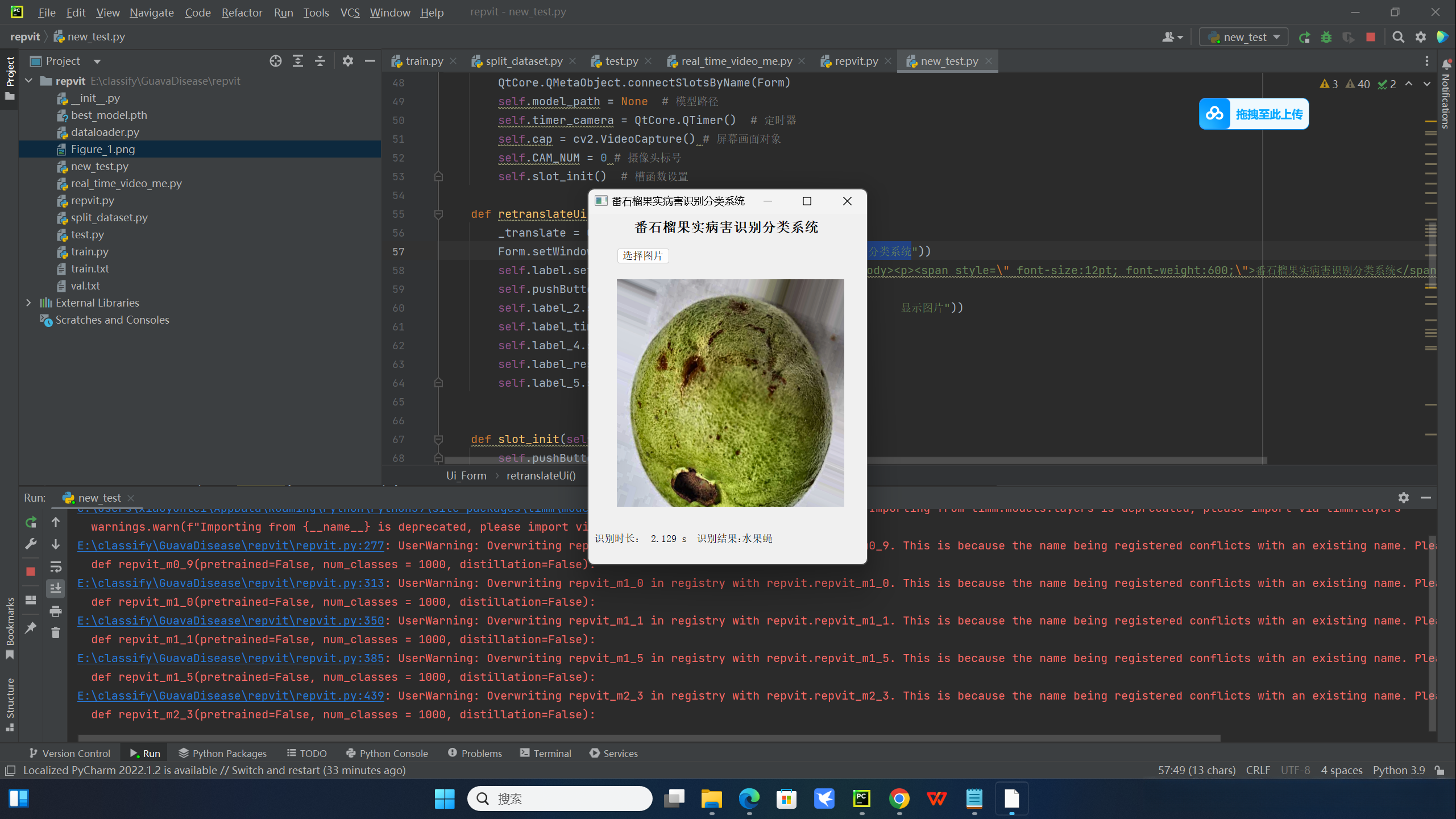Screen dimensions: 1456x819
Task: Click the 选择图片 button
Action: [642, 256]
